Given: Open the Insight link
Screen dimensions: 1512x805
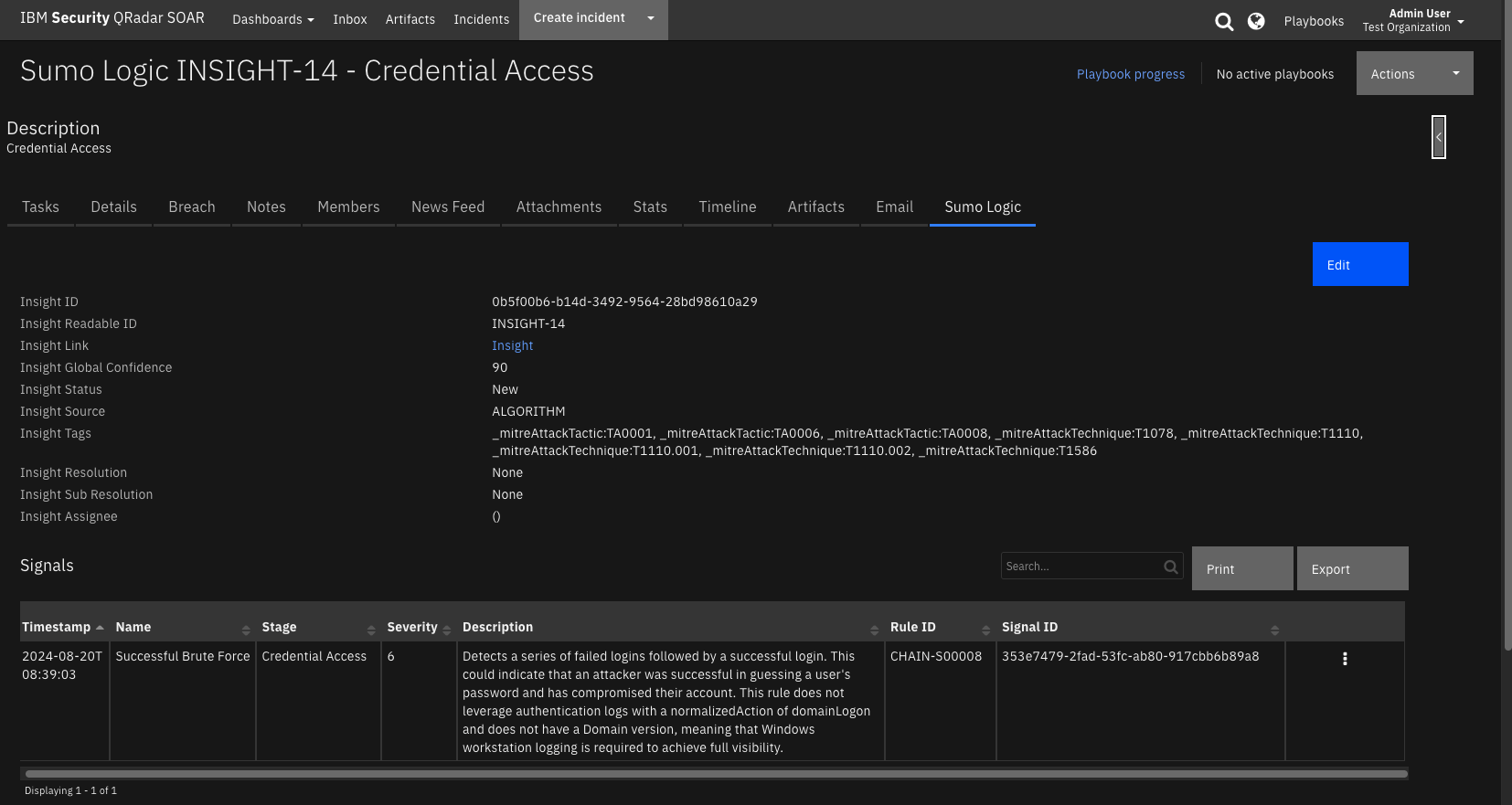Looking at the screenshot, I should (512, 345).
